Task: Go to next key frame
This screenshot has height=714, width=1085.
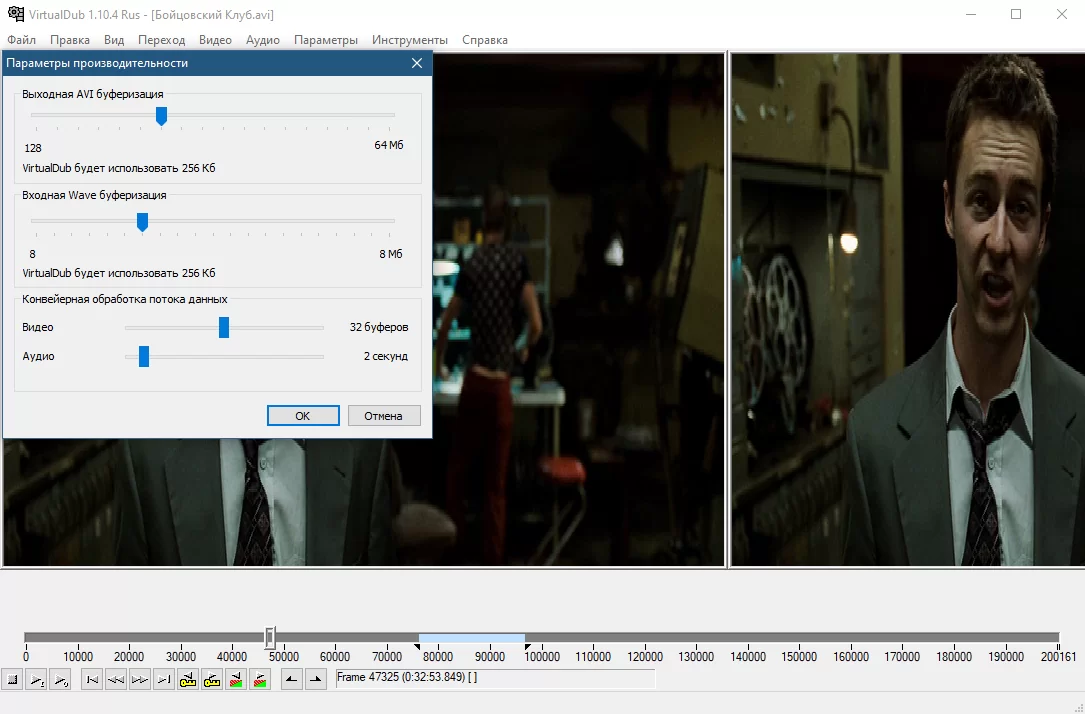Action: tap(212, 680)
